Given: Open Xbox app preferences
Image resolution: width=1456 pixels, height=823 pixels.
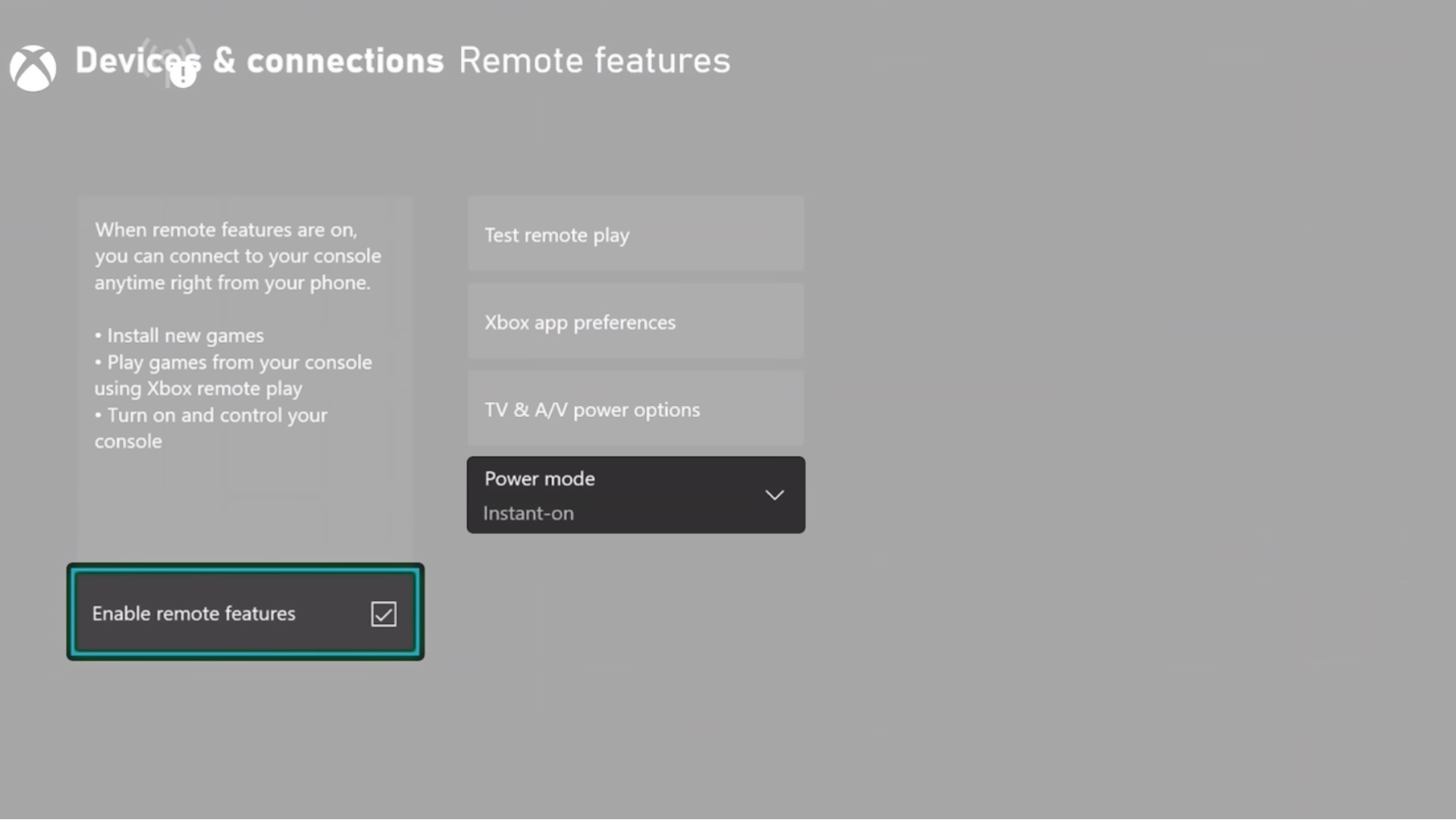Looking at the screenshot, I should [635, 322].
